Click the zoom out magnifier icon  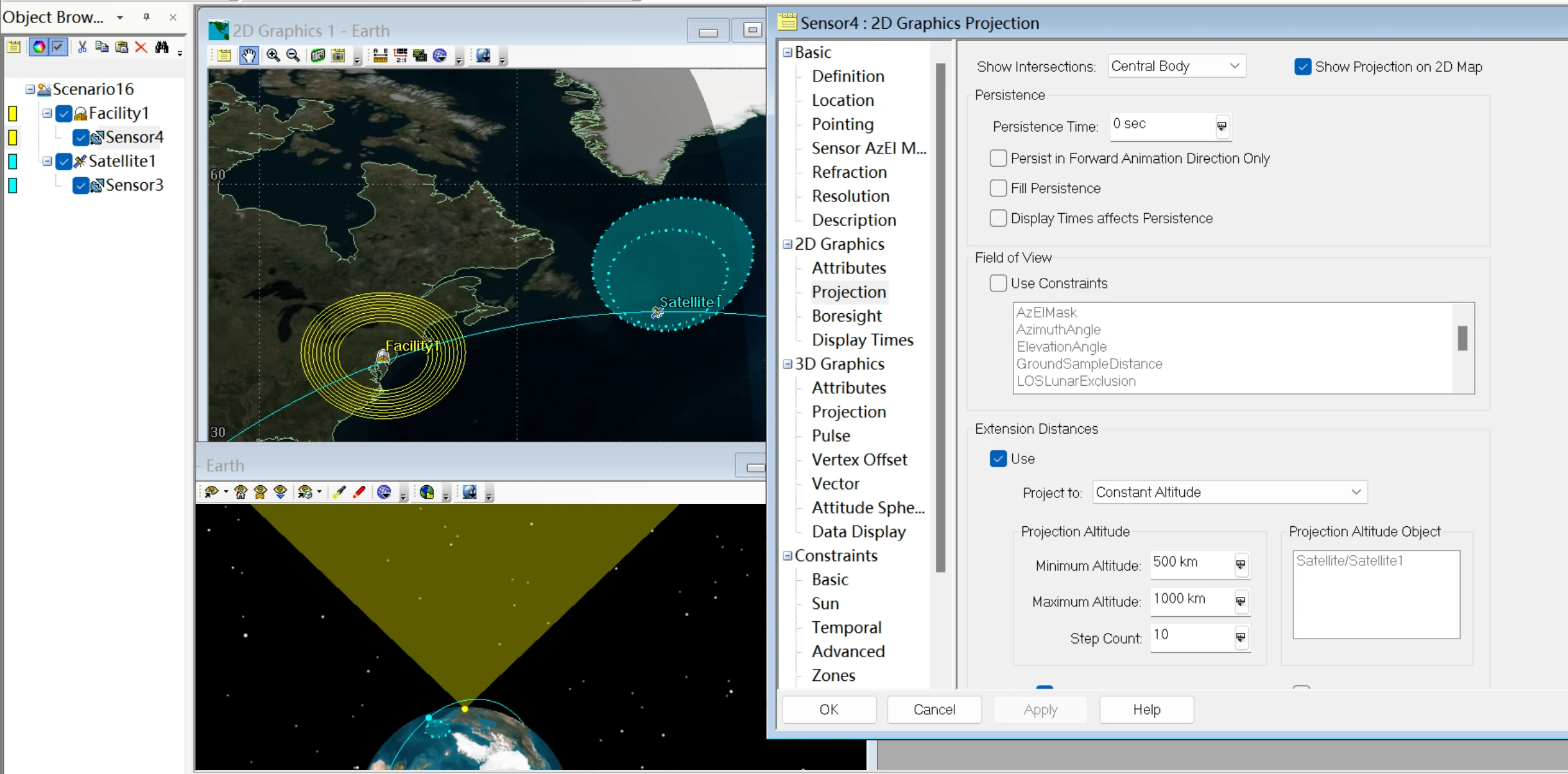[293, 56]
